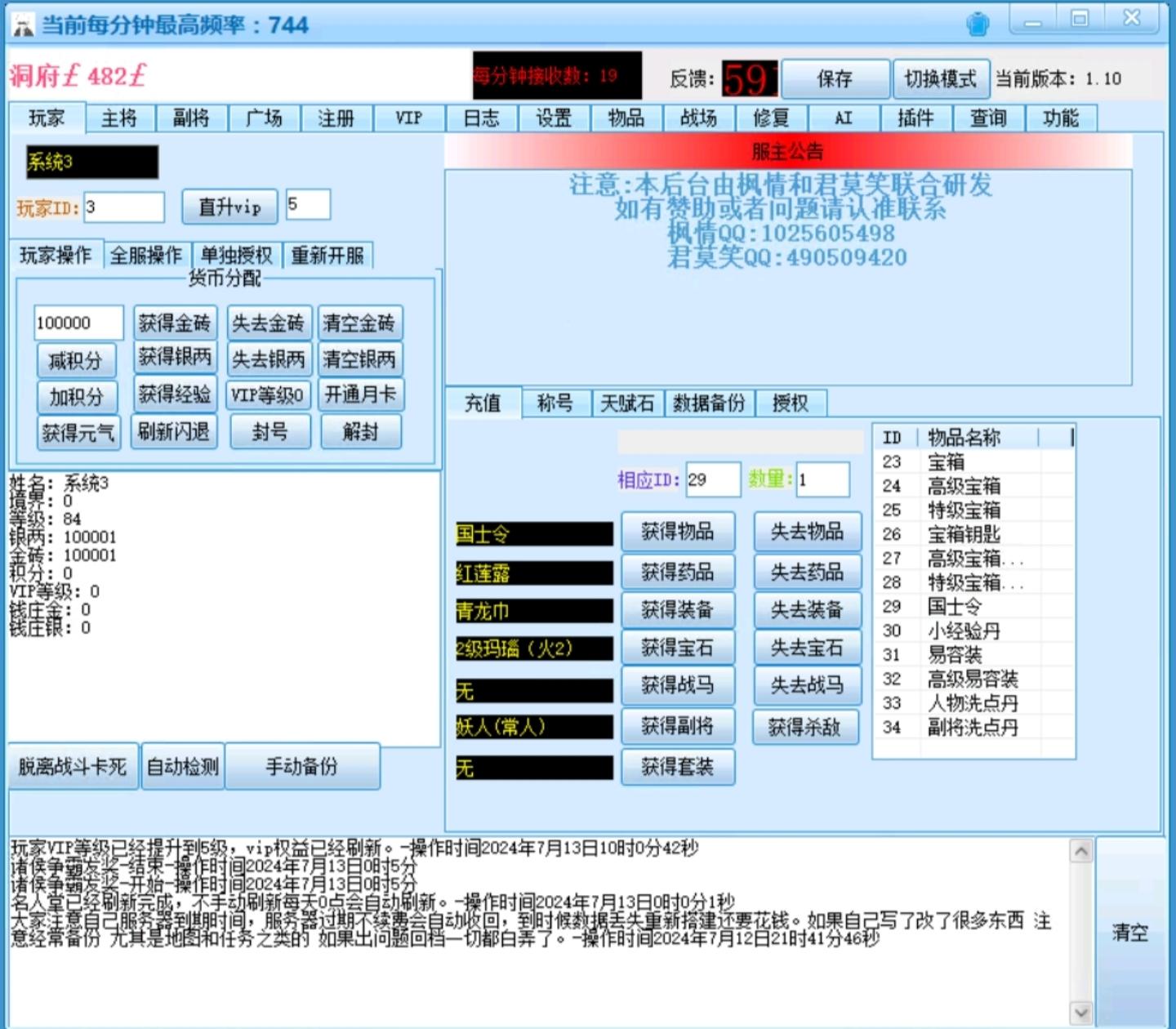Viewport: 1176px width, 1029px height.
Task: Click the 获得战马 button
Action: (678, 686)
